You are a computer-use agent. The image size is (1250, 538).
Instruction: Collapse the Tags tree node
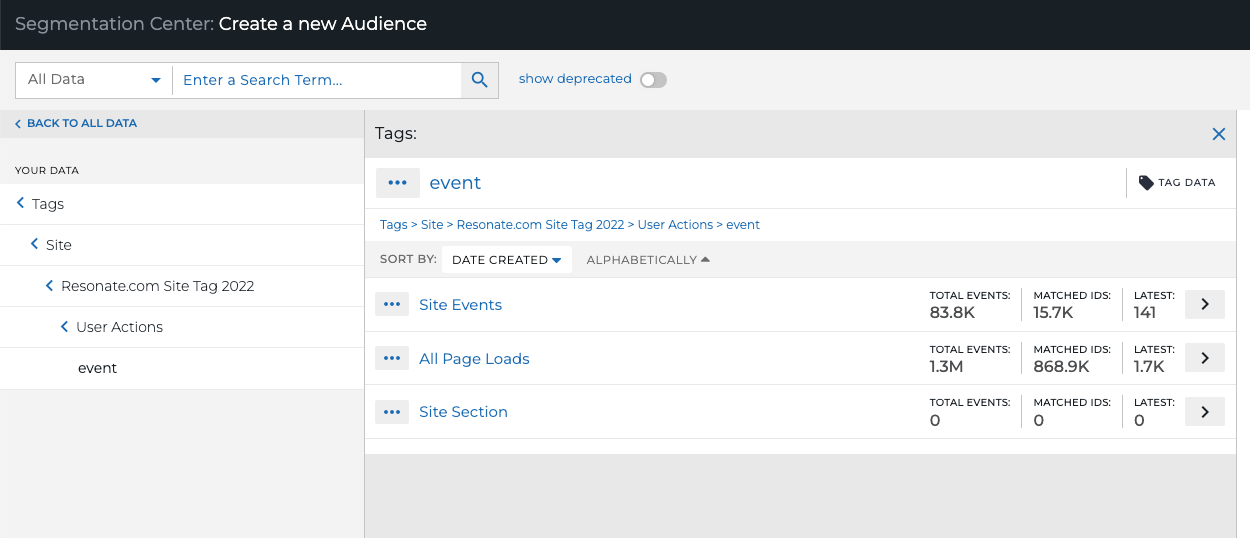point(21,203)
